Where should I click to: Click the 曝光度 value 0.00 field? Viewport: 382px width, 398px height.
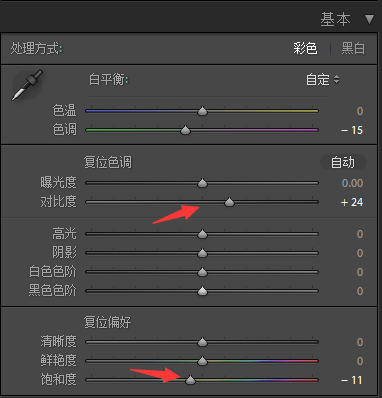point(352,183)
